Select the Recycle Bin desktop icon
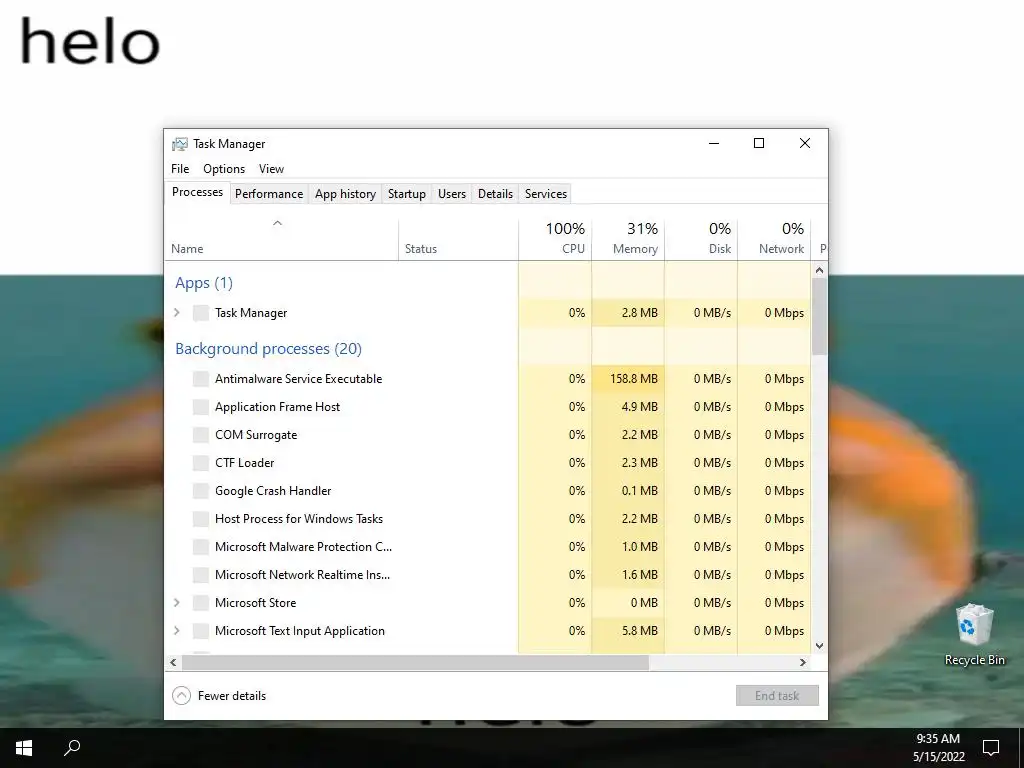This screenshot has height=768, width=1024. click(974, 635)
